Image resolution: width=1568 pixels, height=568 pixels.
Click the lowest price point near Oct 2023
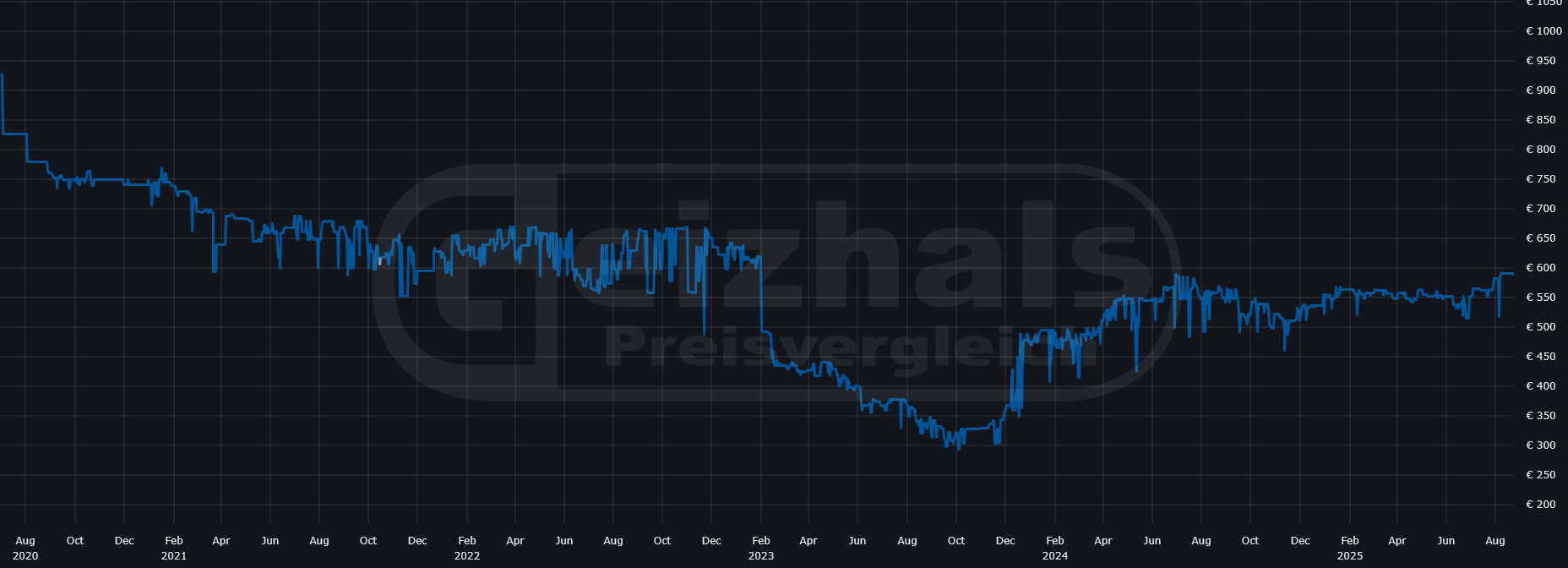958,449
